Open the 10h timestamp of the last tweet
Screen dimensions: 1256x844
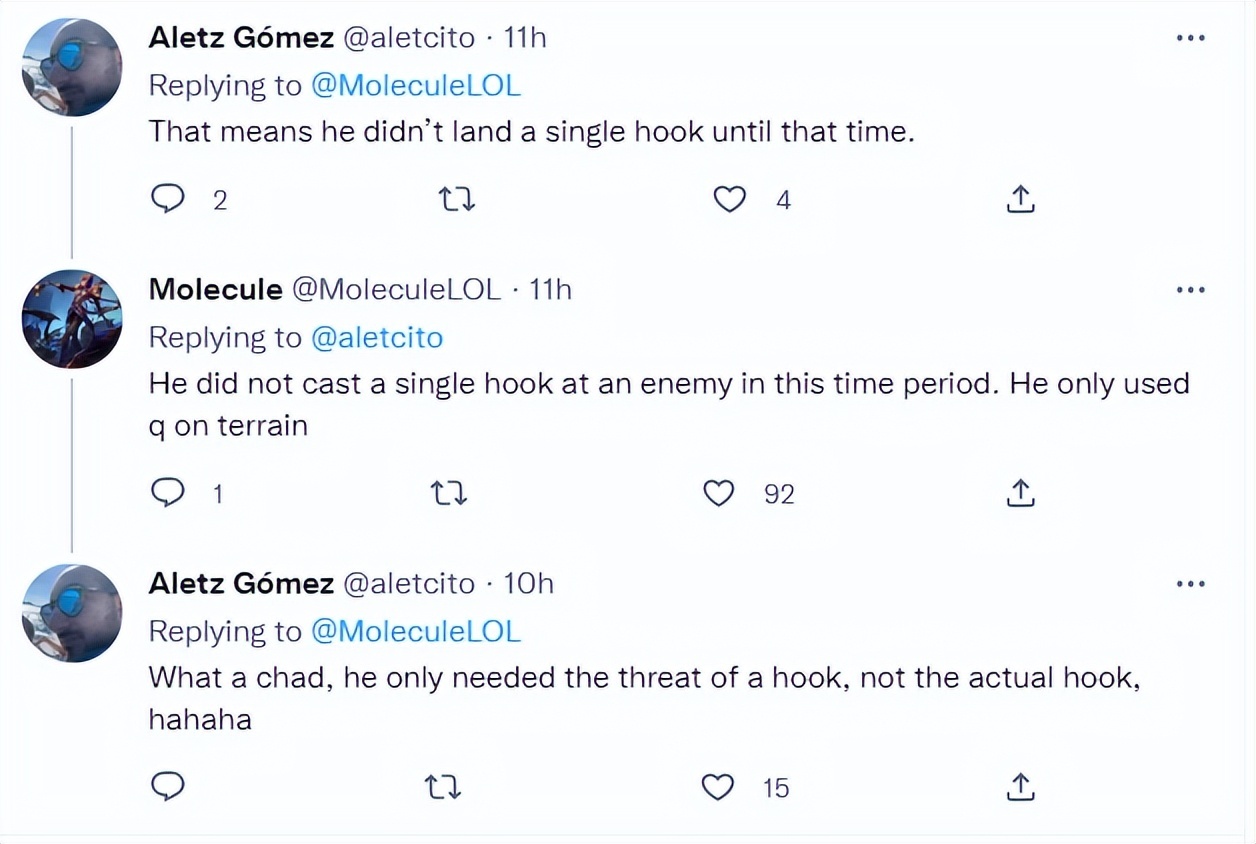[528, 583]
